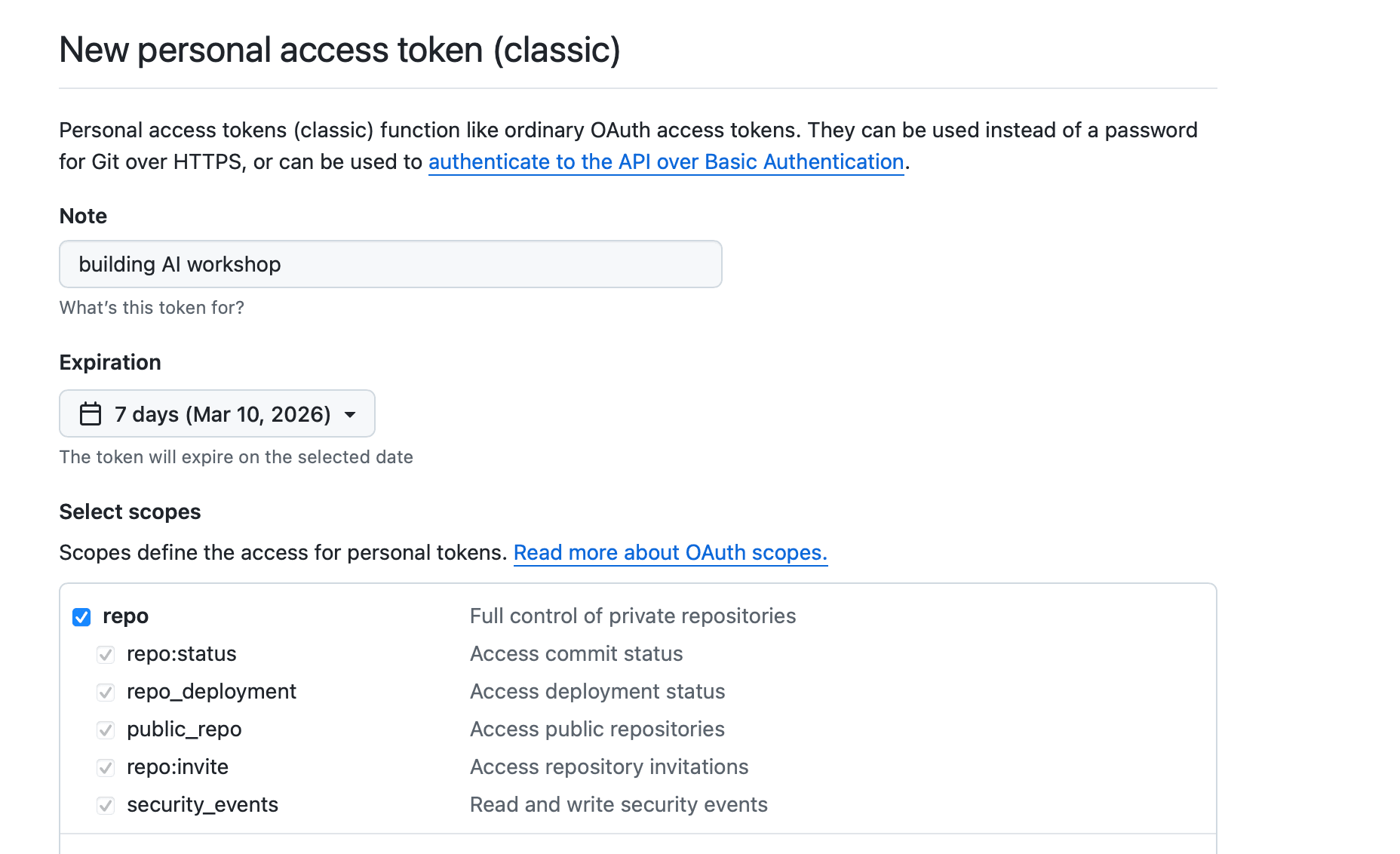Click the calendar icon in the expiration selector

[x=90, y=413]
